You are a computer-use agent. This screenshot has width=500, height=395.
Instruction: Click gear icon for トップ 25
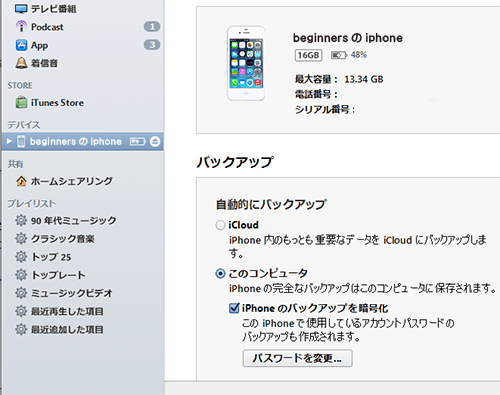pyautogui.click(x=21, y=257)
